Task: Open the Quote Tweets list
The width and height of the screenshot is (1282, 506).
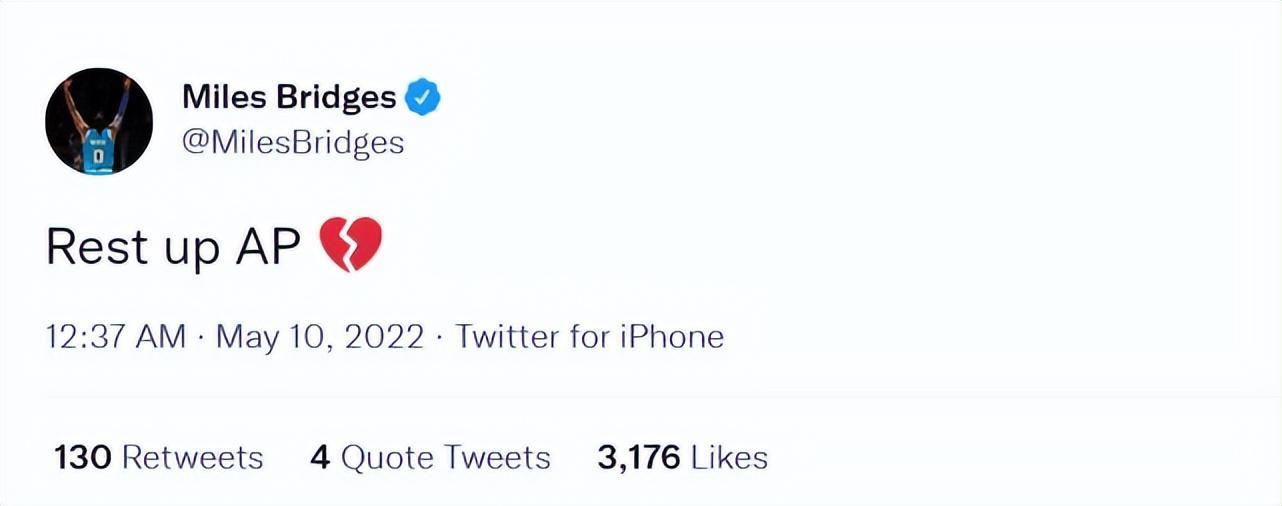Action: point(446,458)
